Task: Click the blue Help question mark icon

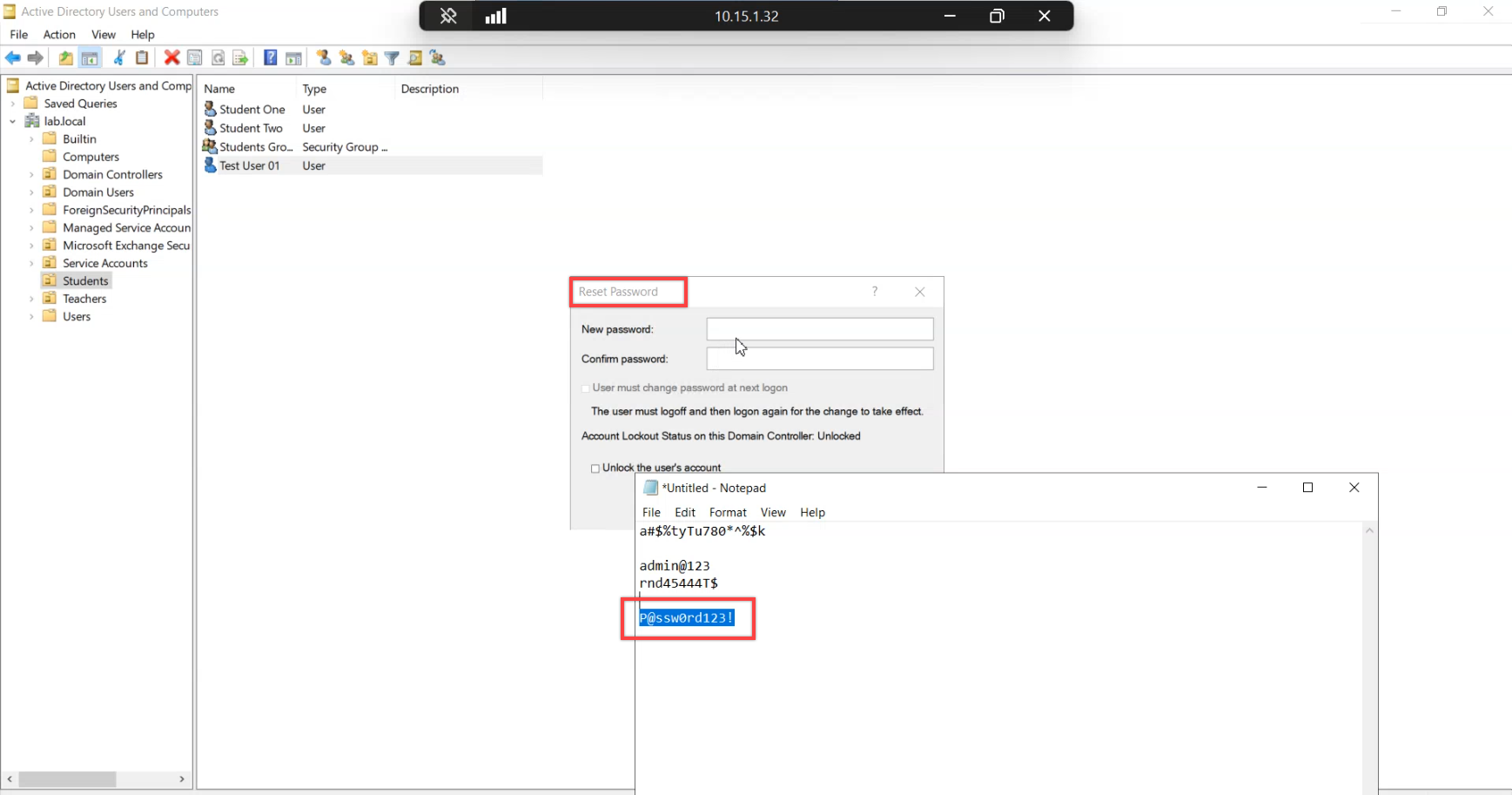Action: [271, 57]
